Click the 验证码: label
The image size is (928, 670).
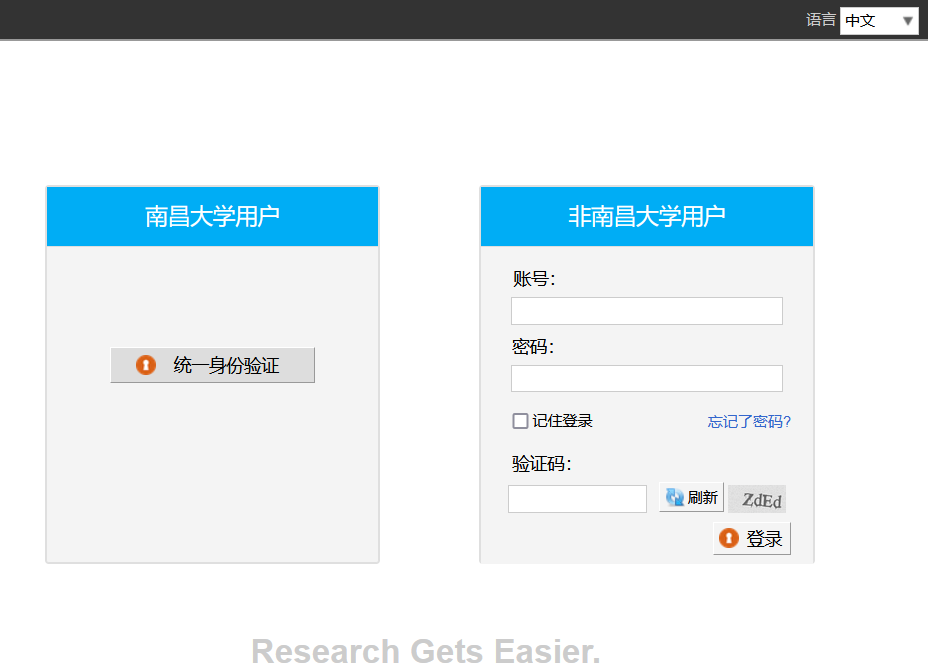pos(542,463)
